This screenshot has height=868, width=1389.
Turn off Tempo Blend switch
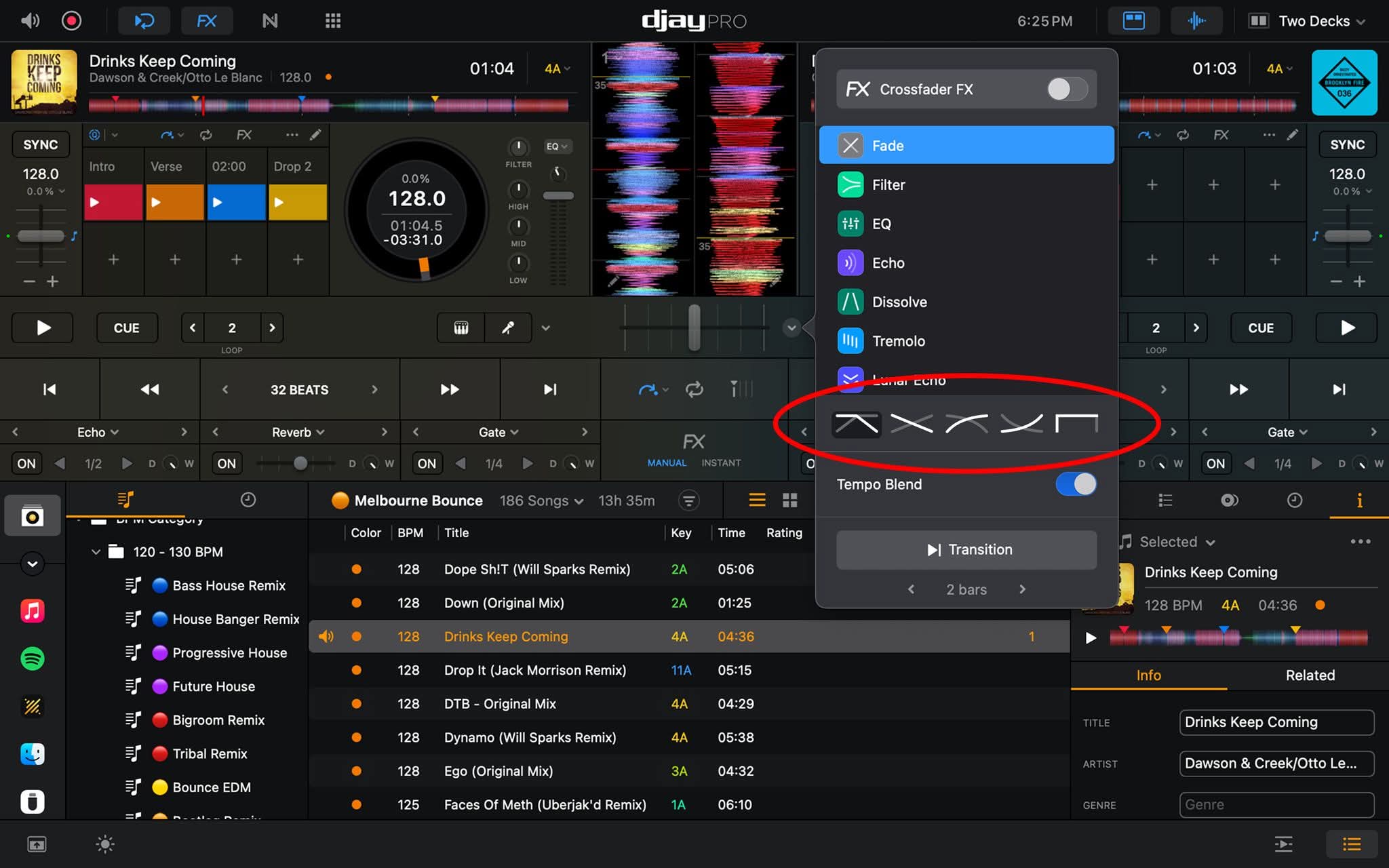(1076, 484)
